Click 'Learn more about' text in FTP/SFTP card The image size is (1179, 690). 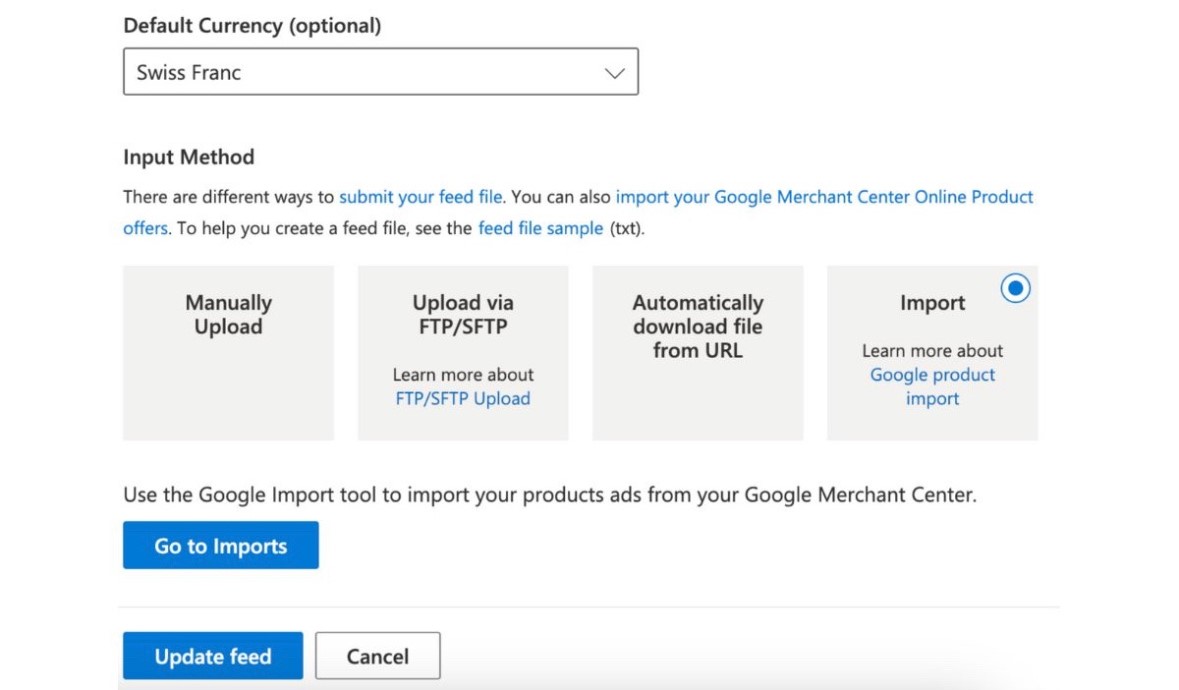point(463,375)
